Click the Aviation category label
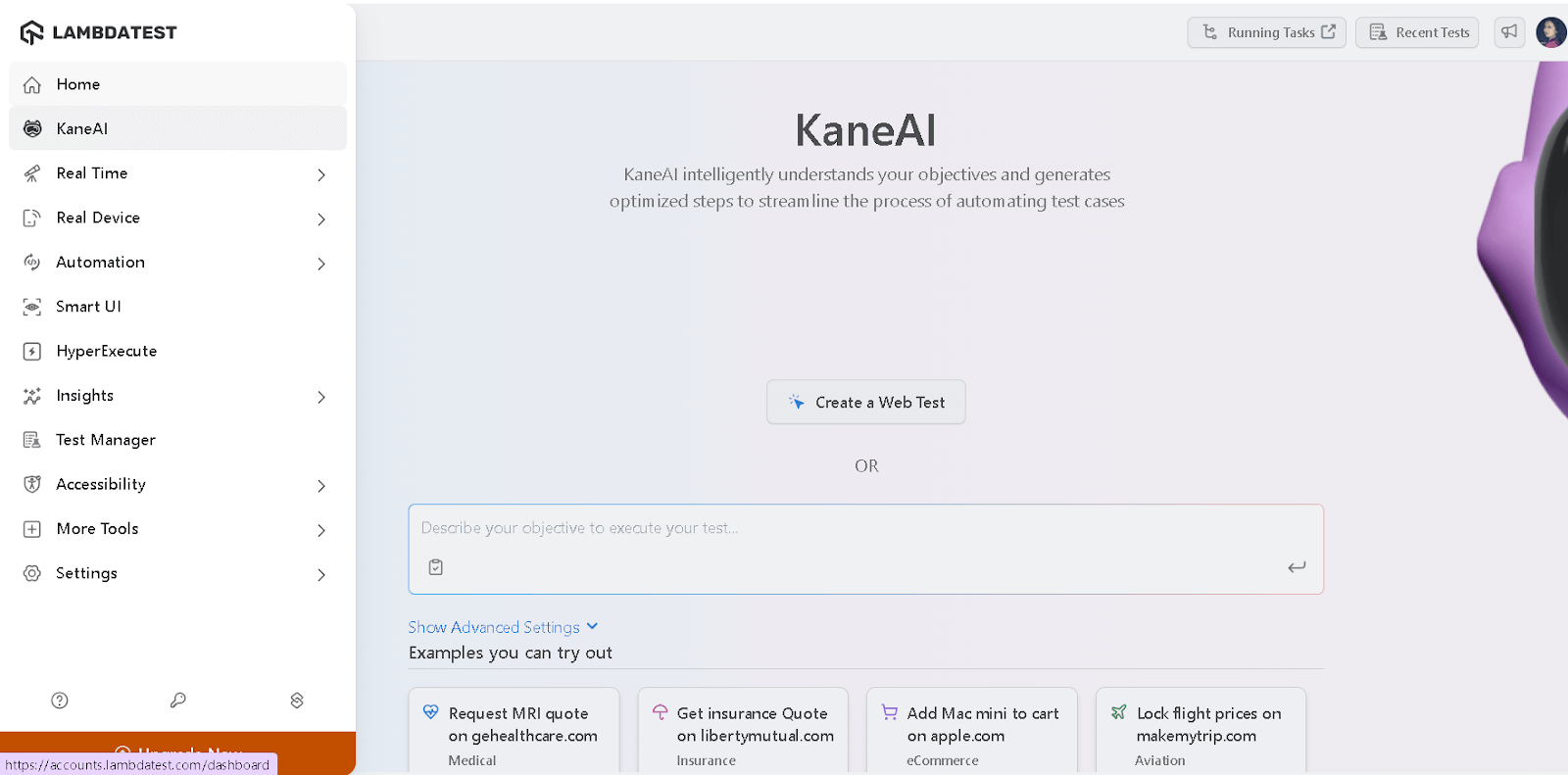The width and height of the screenshot is (1568, 775). pyautogui.click(x=1160, y=760)
